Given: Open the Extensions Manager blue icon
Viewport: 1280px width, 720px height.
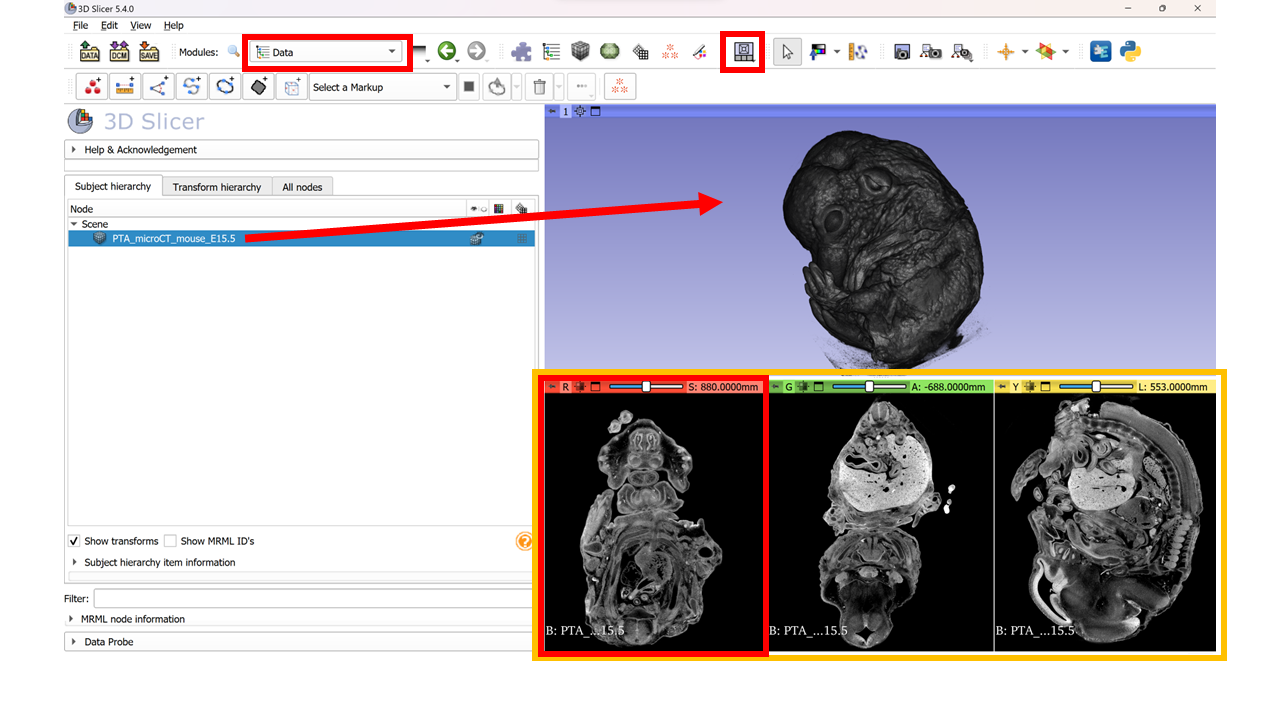Looking at the screenshot, I should click(1101, 52).
